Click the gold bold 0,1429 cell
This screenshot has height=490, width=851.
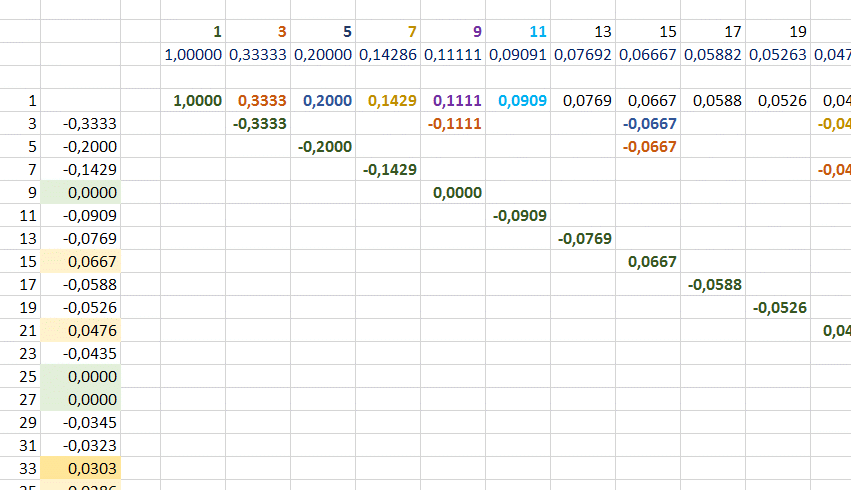(x=388, y=100)
